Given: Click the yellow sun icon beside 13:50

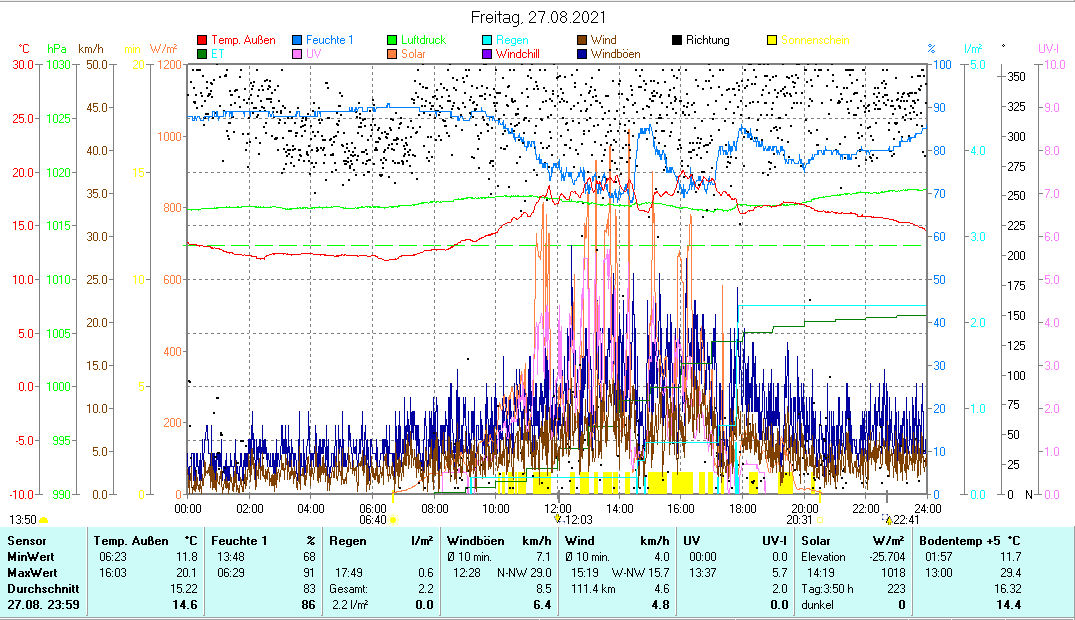Looking at the screenshot, I should pos(43,520).
